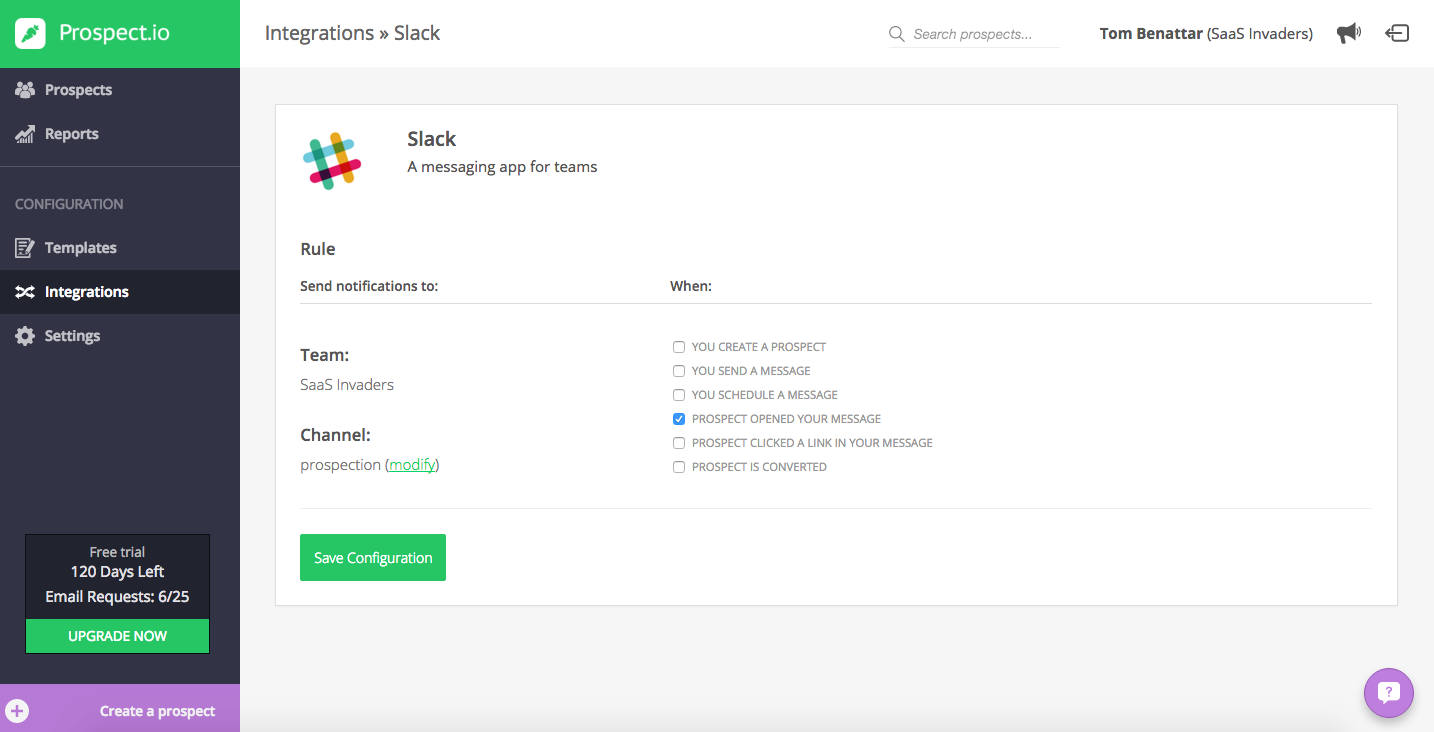Image resolution: width=1434 pixels, height=732 pixels.
Task: Click 'Email Requests: 6/25' text
Action: (117, 597)
